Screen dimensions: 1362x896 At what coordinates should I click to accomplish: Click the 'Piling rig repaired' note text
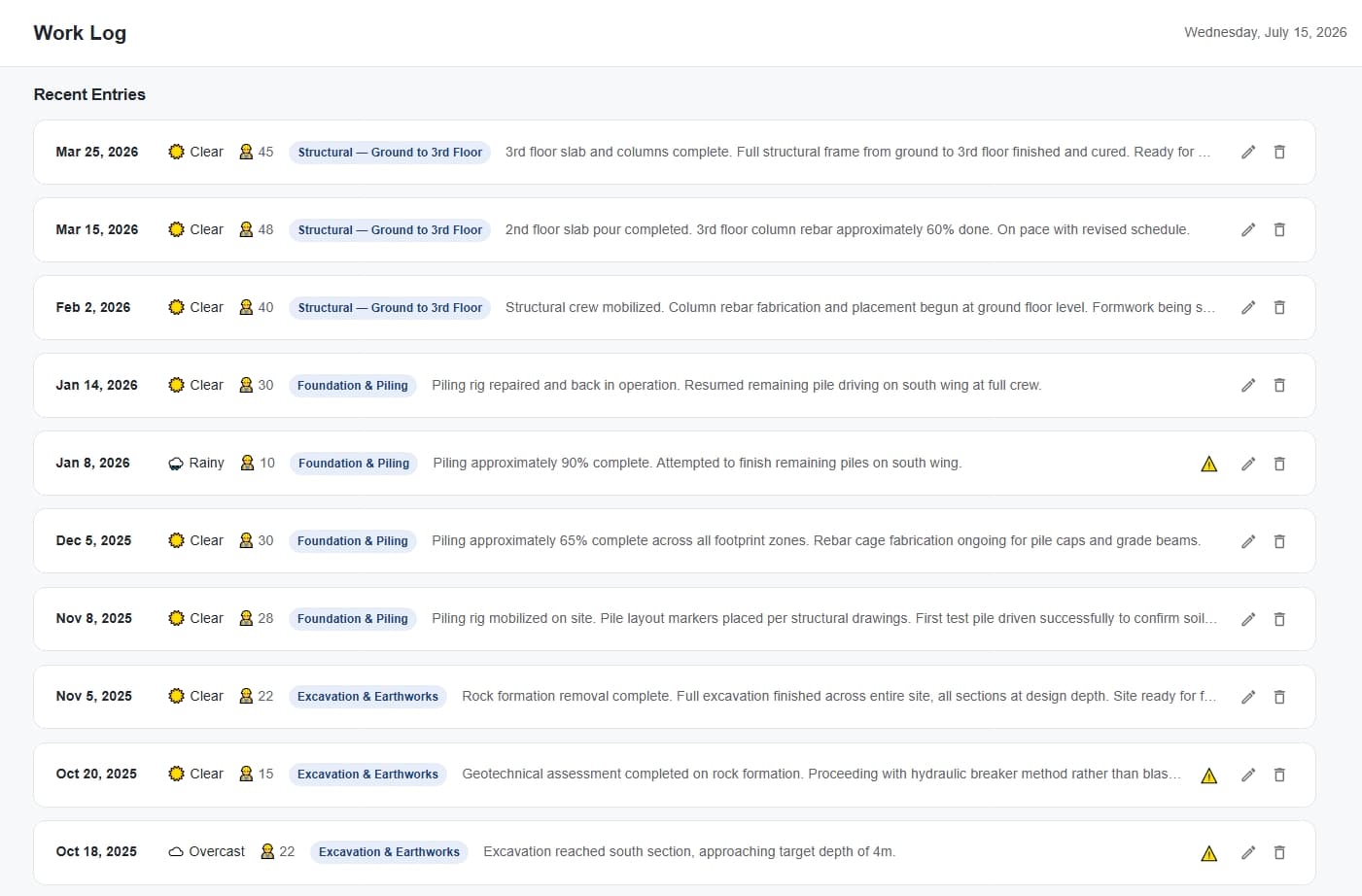(736, 385)
